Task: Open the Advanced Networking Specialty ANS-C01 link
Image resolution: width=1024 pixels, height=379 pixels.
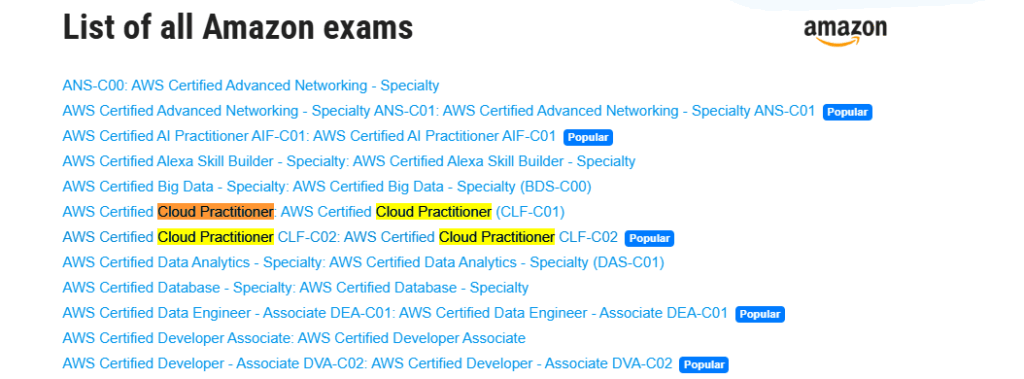Action: pyautogui.click(x=439, y=111)
